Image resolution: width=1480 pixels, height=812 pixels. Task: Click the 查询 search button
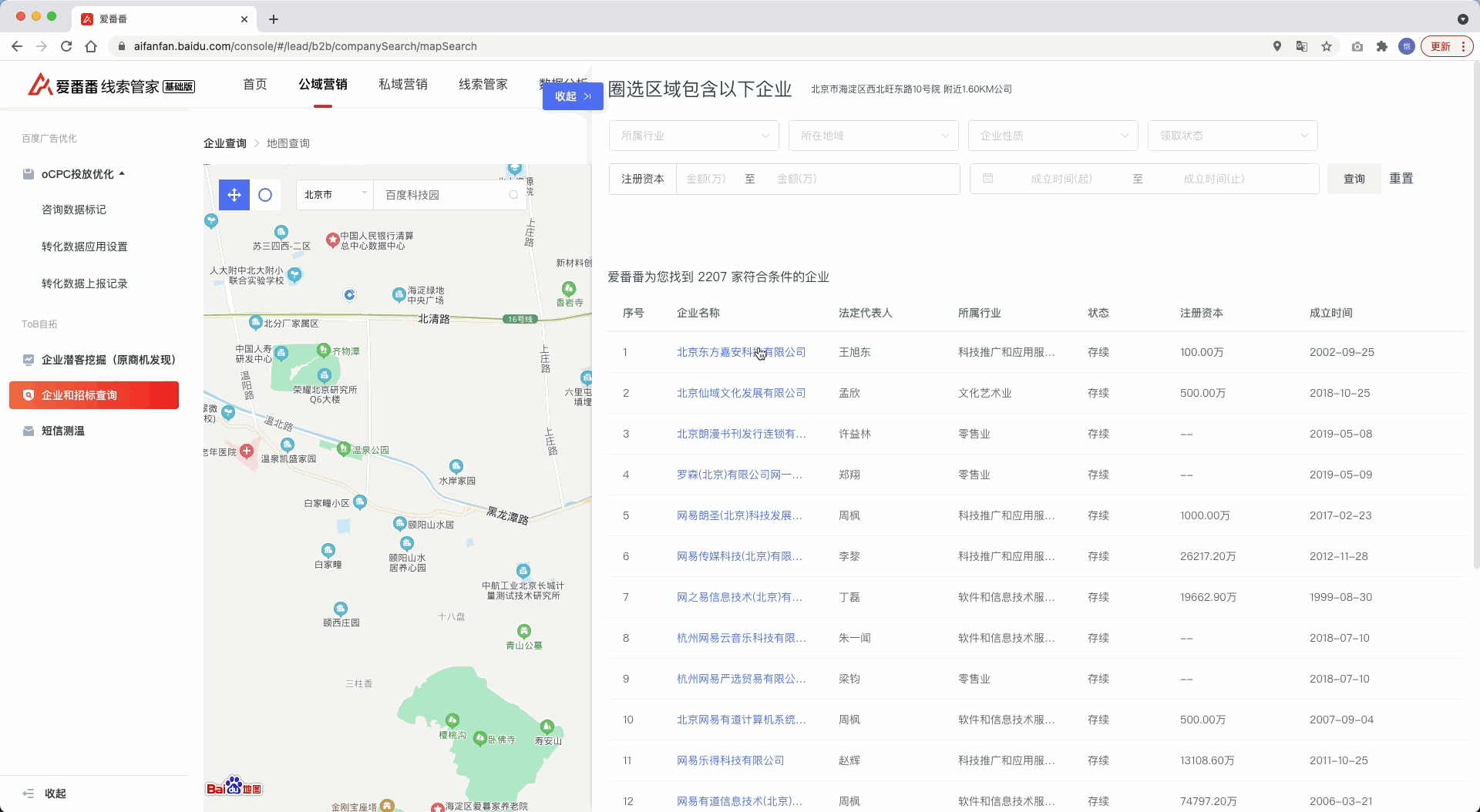pos(1354,179)
